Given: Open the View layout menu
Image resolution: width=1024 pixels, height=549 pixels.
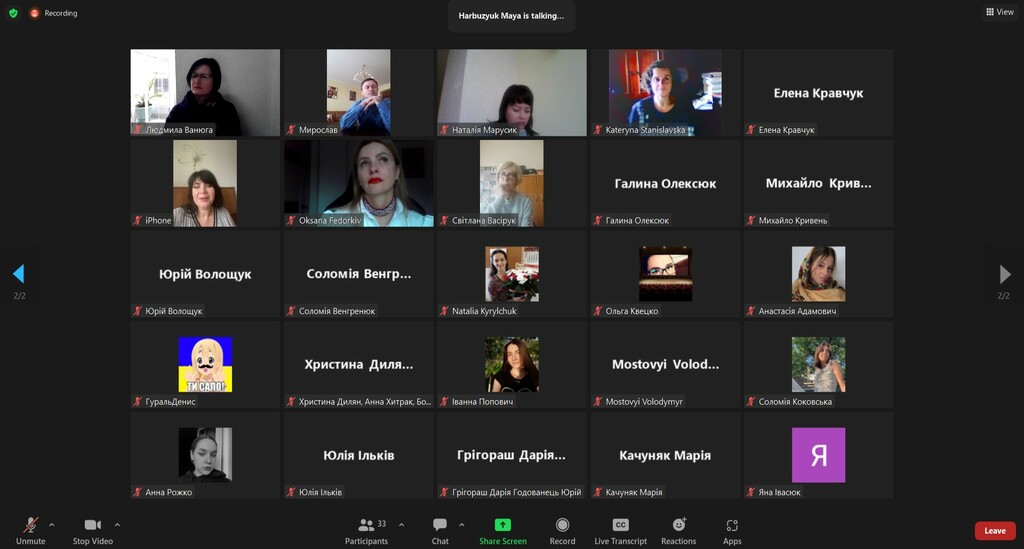Looking at the screenshot, I should pos(999,12).
